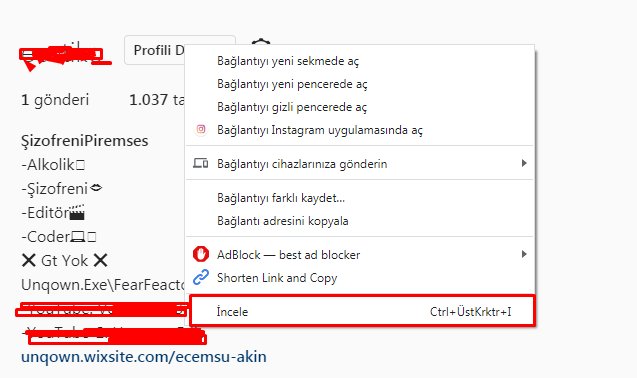The height and width of the screenshot is (378, 637).
Task: Click the -Şizofreni bio line
Action: (x=61, y=189)
